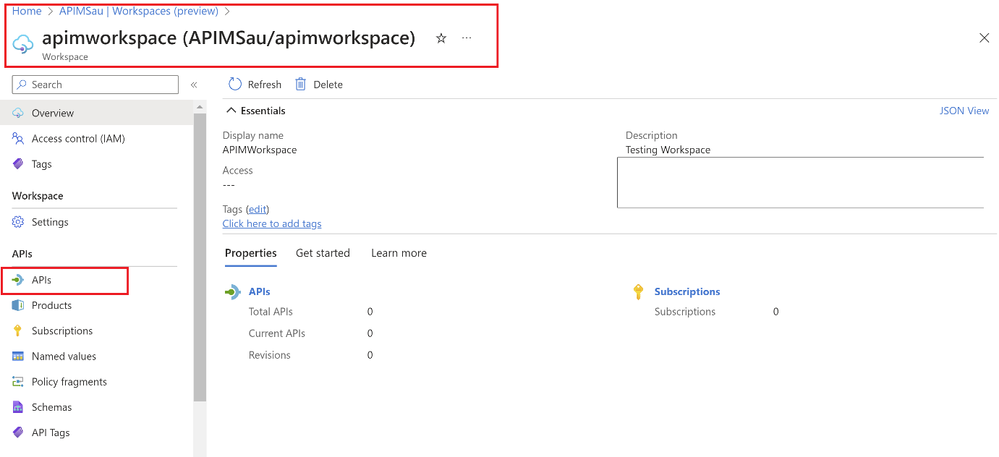Click the 'Subscriptions' count row label
Screen dimensions: 999x457
click(x=685, y=312)
